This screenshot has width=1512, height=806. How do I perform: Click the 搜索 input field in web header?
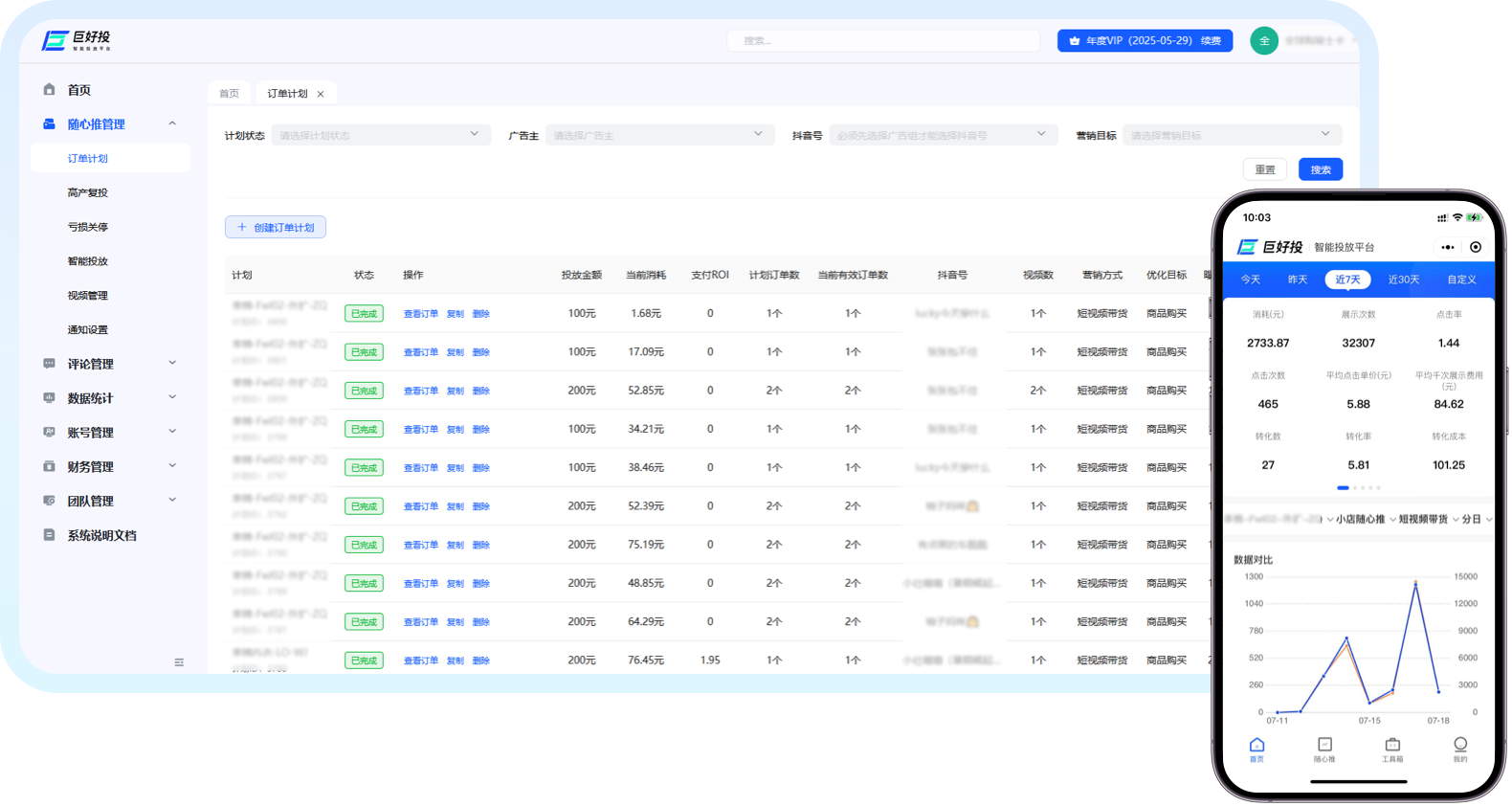coord(883,40)
